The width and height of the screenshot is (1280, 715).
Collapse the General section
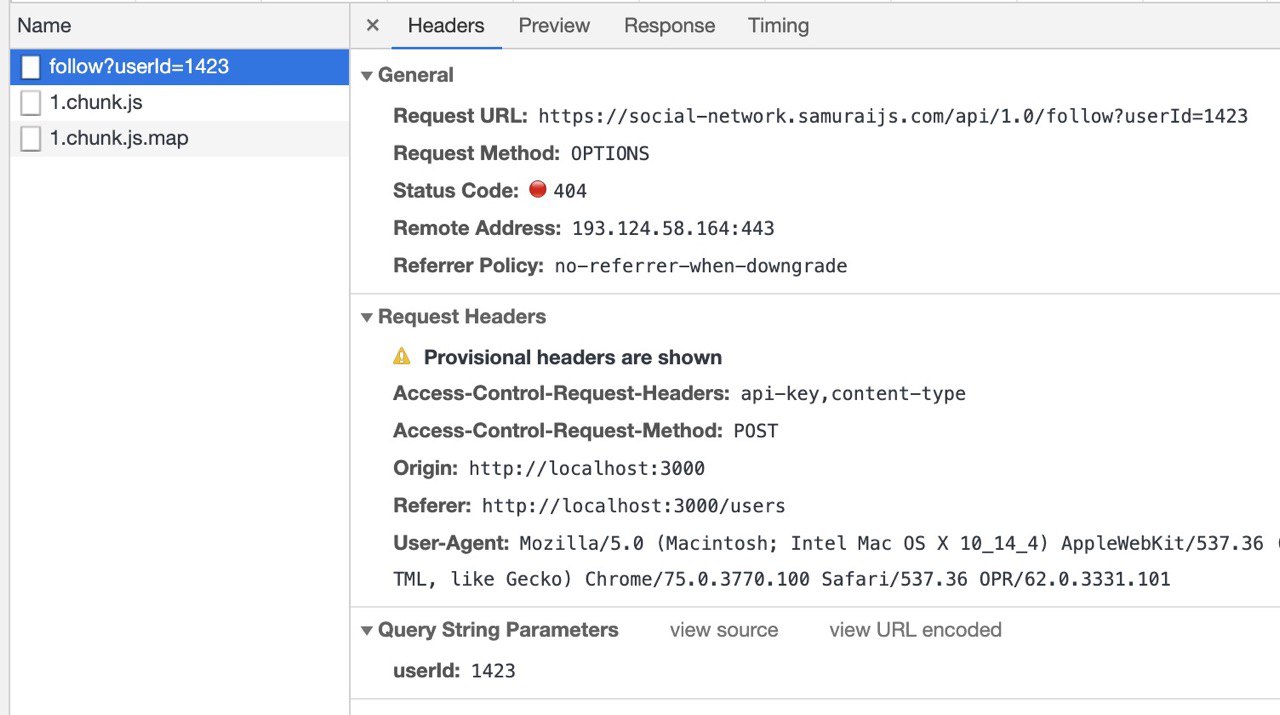point(367,76)
